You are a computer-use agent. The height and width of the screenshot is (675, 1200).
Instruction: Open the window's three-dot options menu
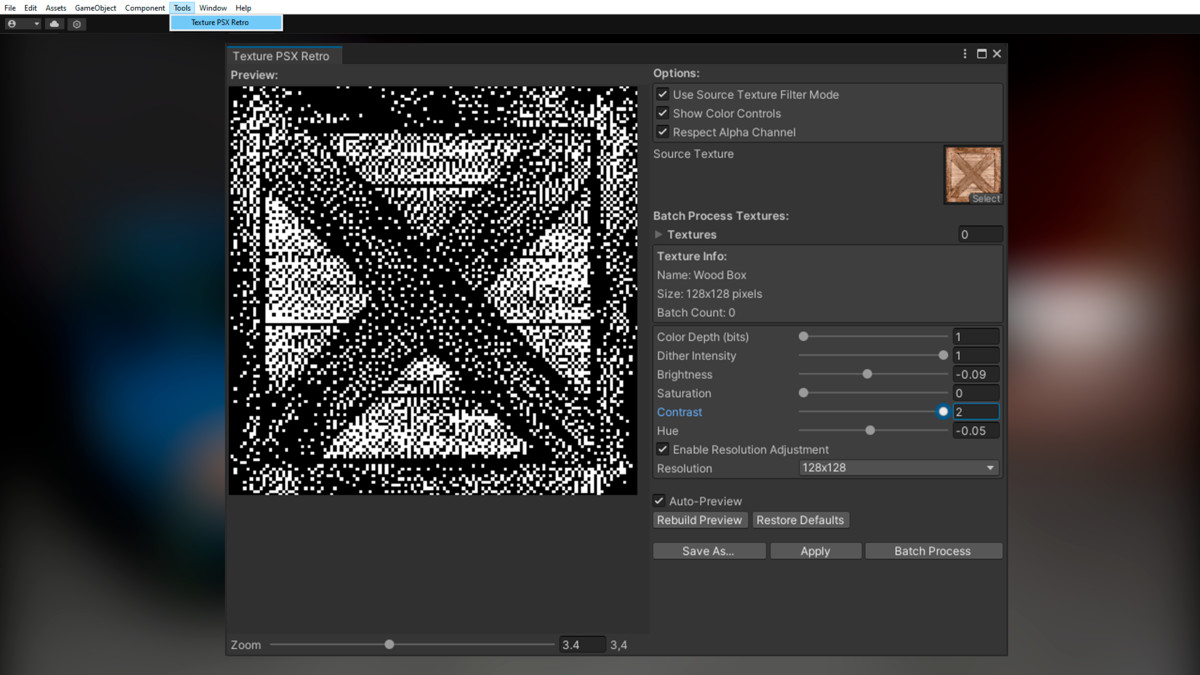coord(965,54)
